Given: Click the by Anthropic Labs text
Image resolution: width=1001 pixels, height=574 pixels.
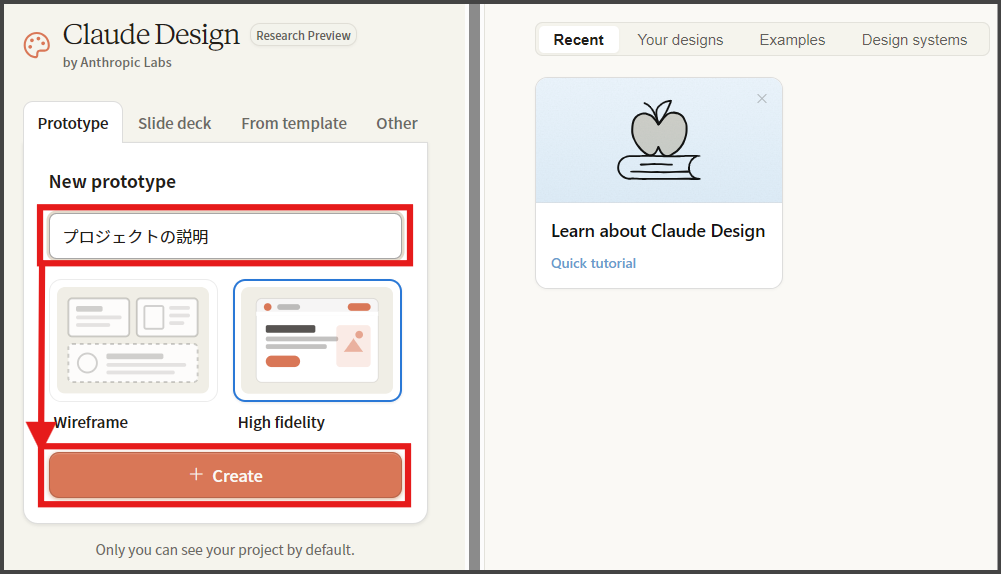Looking at the screenshot, I should [117, 62].
